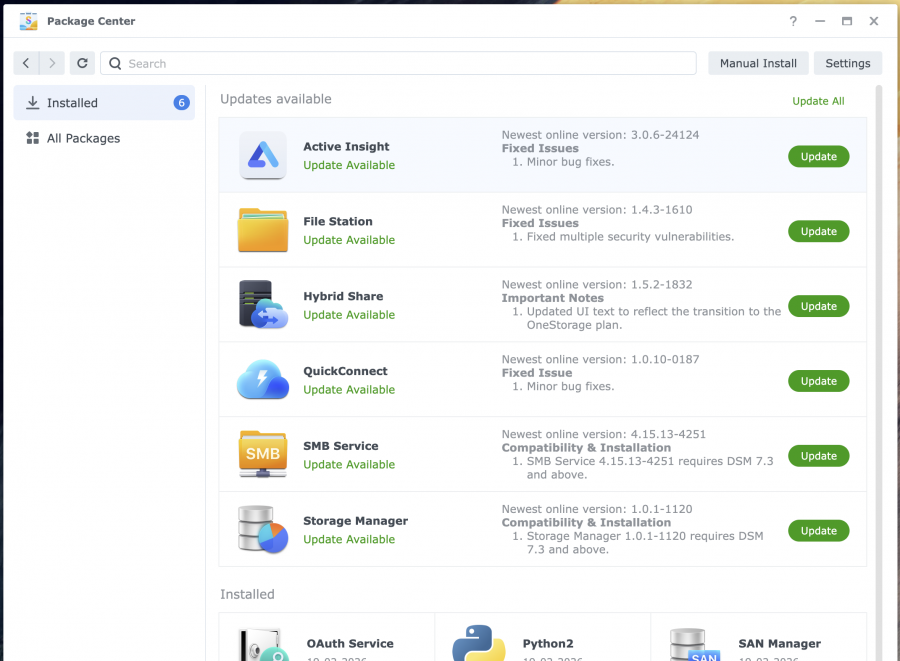The image size is (900, 661).
Task: Click version text 4.15.13-4251
Action: [x=668, y=434]
